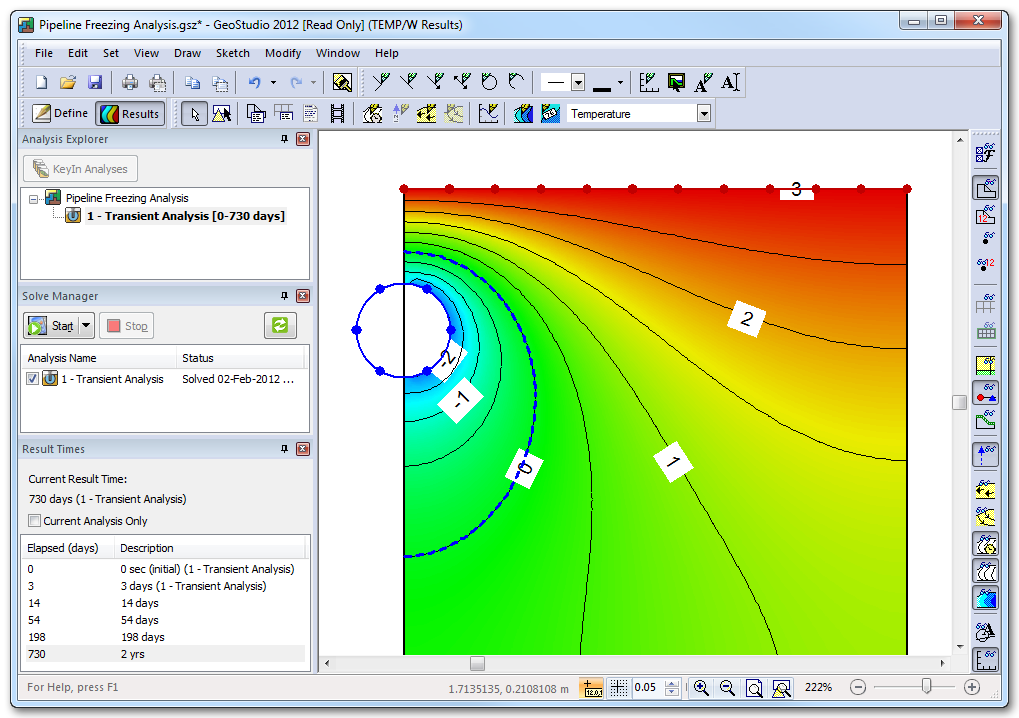Click the green refresh icon in Solve Manager

tap(280, 326)
